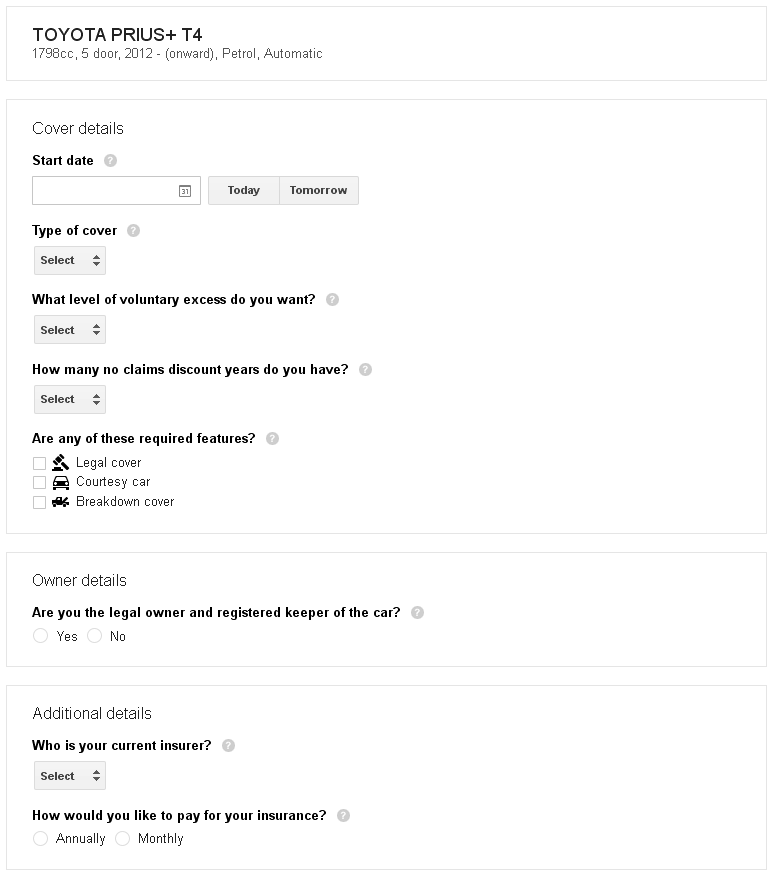Tick the Legal cover checkbox
This screenshot has height=877, width=776.
tap(39, 463)
